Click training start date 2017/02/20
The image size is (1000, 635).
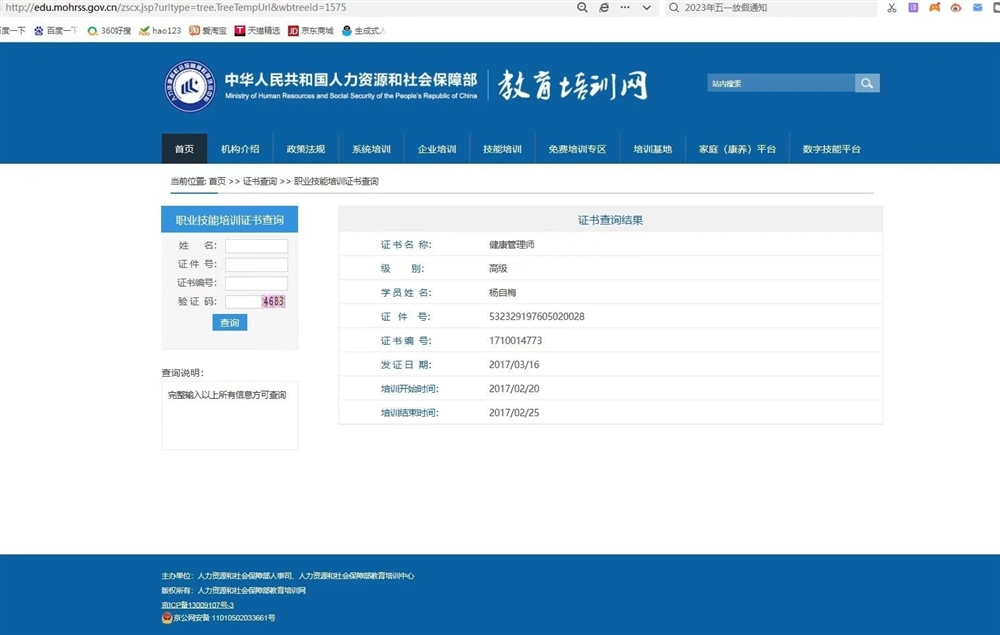point(514,388)
